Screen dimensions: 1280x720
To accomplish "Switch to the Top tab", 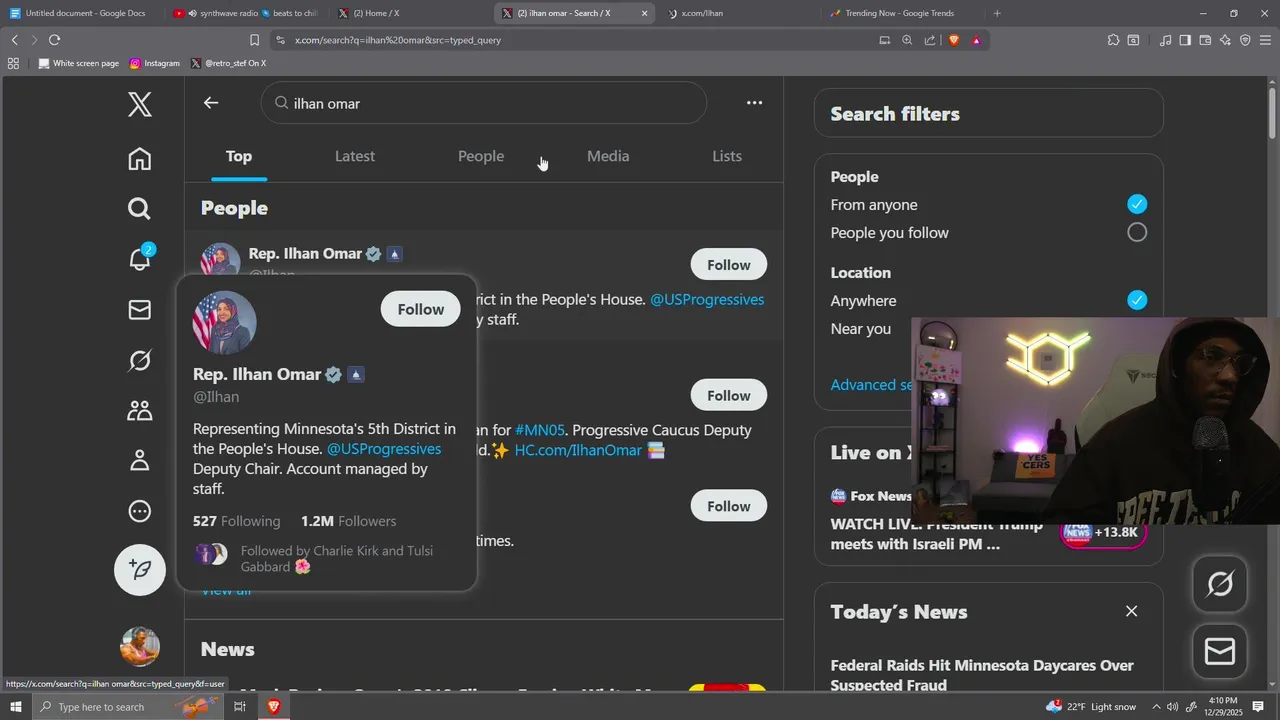I will click(239, 156).
